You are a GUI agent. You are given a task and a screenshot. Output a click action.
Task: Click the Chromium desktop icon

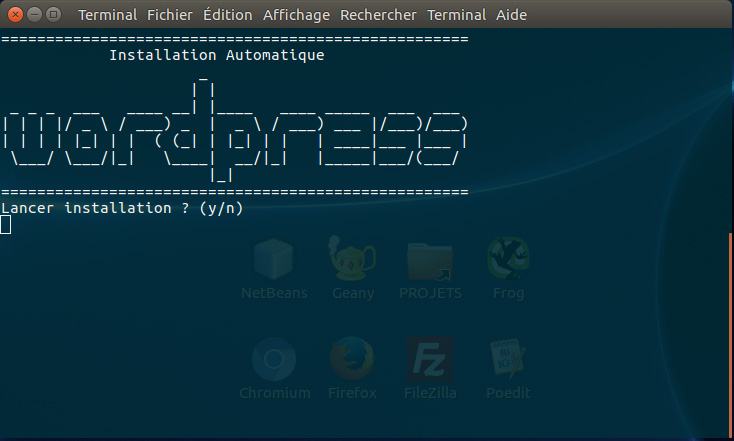274,359
